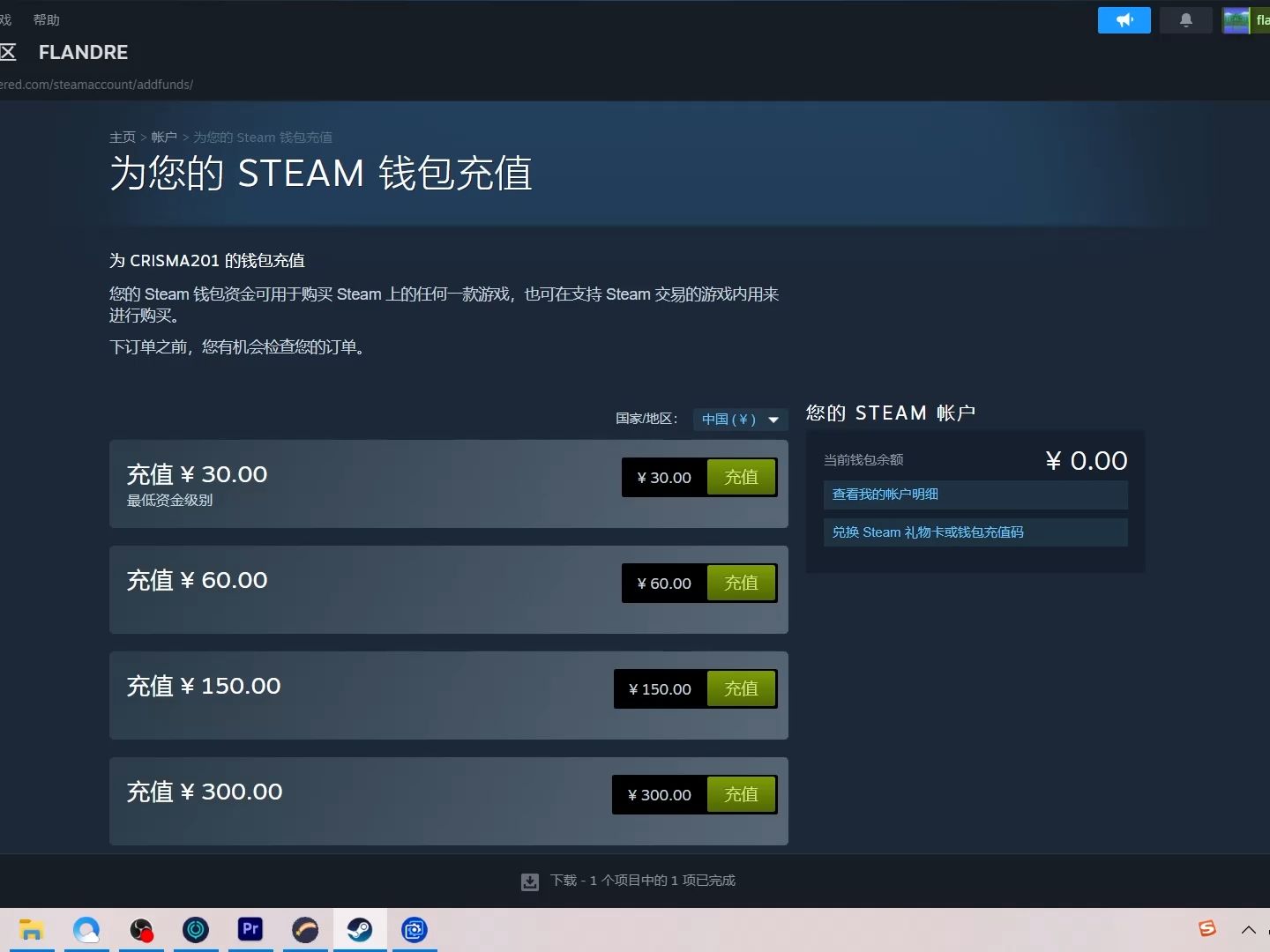Screen dimensions: 1270x952
Task: Open the download status text 下载 - 1 个项目
Action: click(643, 881)
